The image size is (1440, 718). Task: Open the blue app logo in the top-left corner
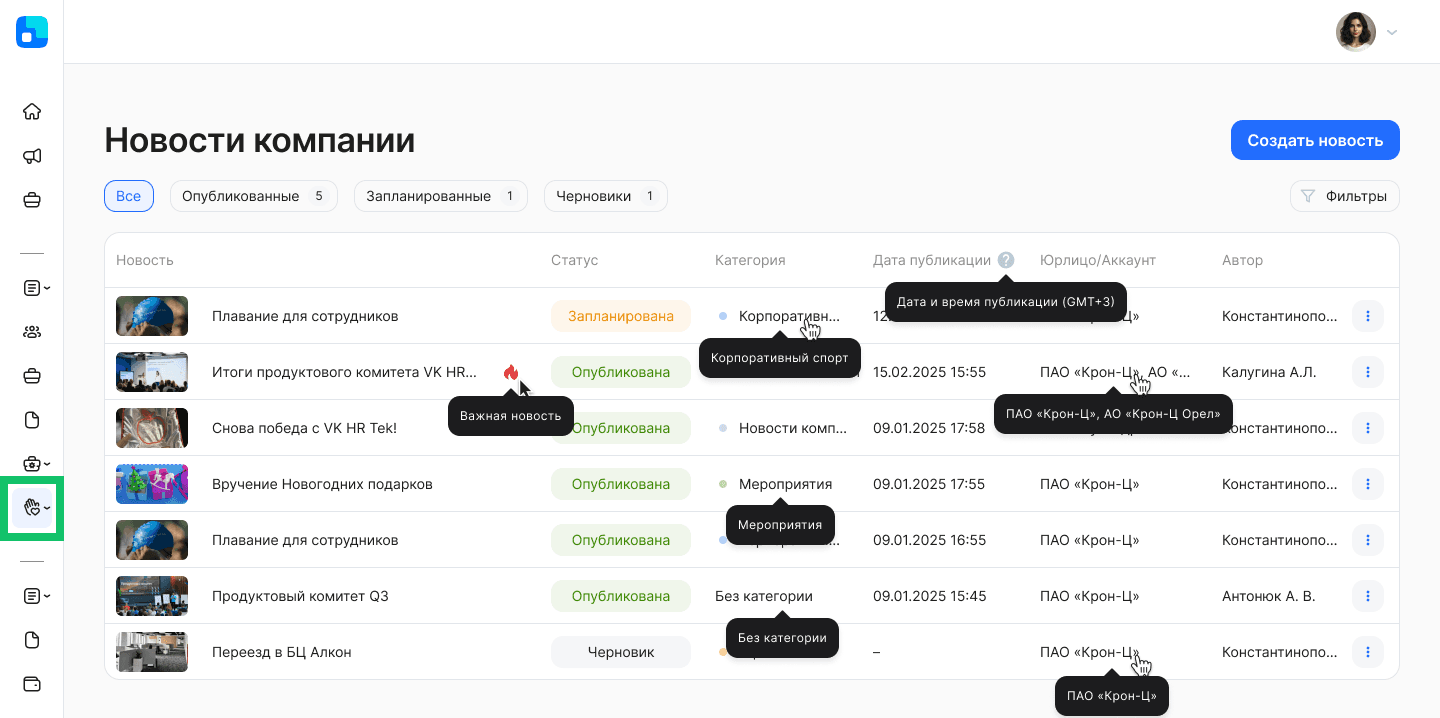tap(31, 31)
